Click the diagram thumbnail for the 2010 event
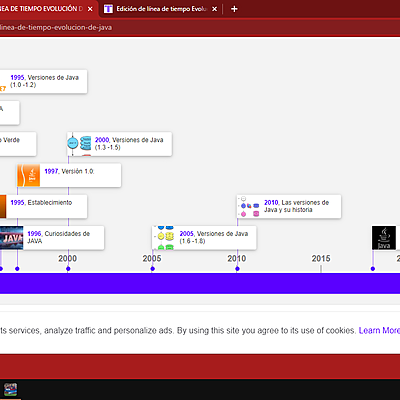This screenshot has height=400, width=400. coord(248,206)
